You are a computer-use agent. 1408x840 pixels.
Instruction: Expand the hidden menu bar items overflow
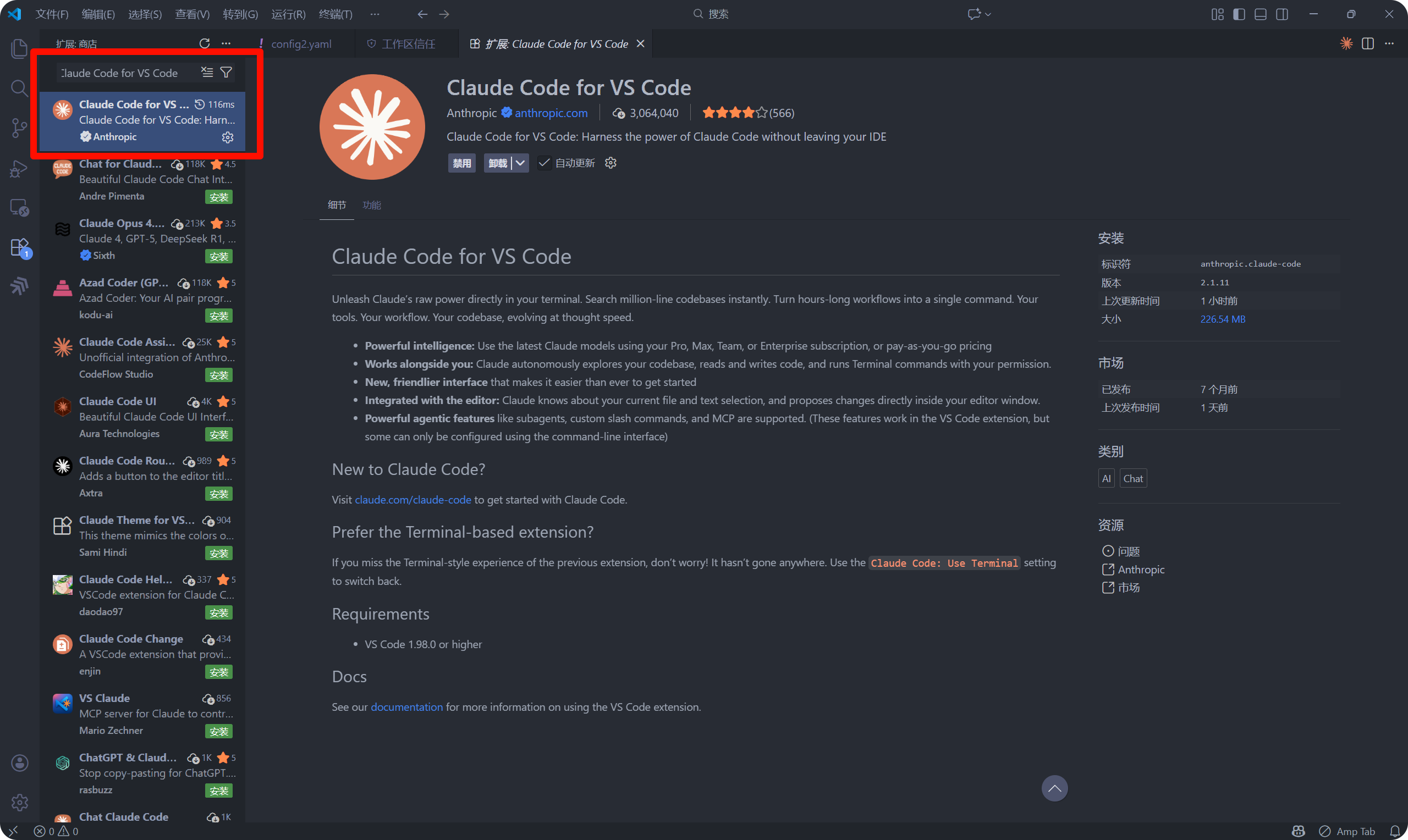pyautogui.click(x=374, y=14)
